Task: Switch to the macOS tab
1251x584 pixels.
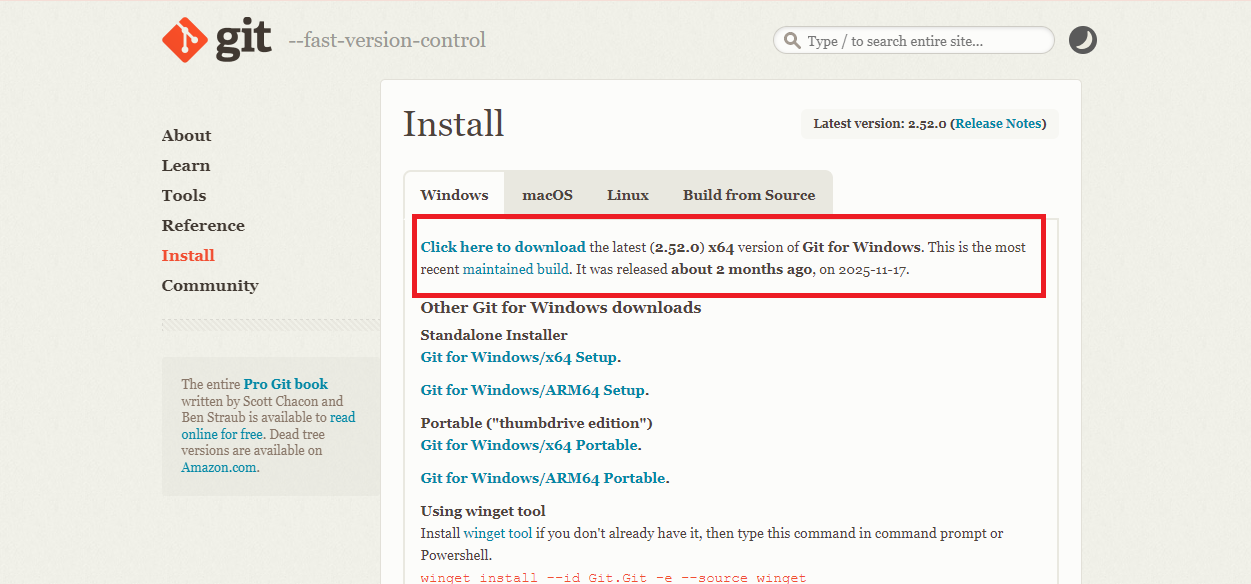Action: (x=547, y=195)
